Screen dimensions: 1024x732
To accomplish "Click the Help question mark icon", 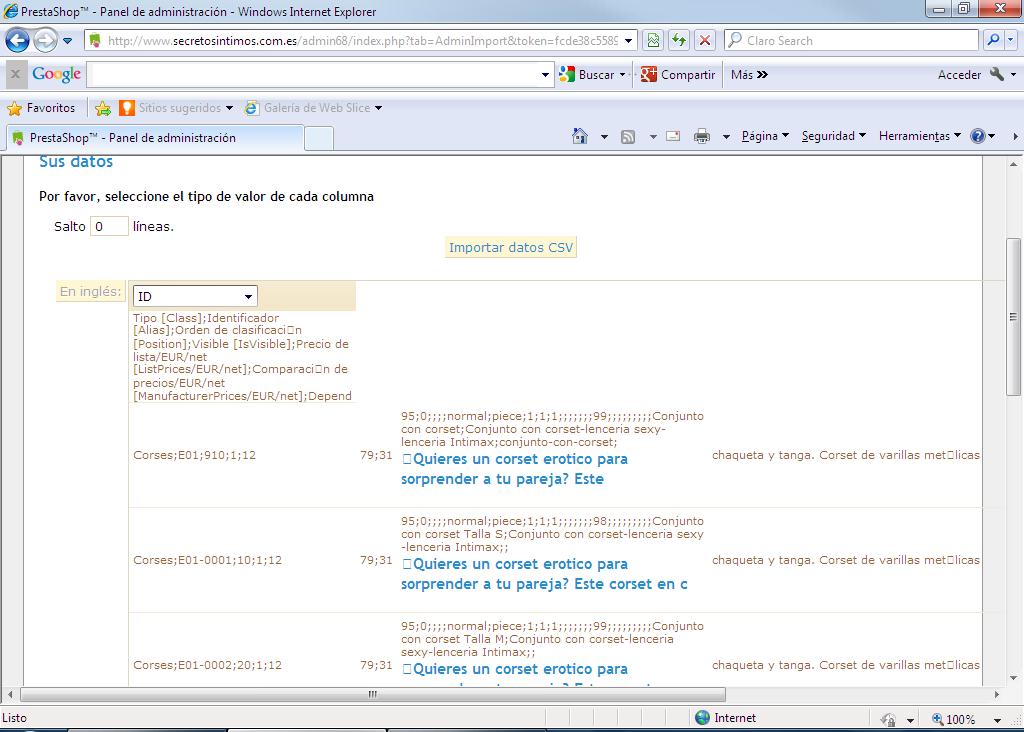I will coord(978,136).
